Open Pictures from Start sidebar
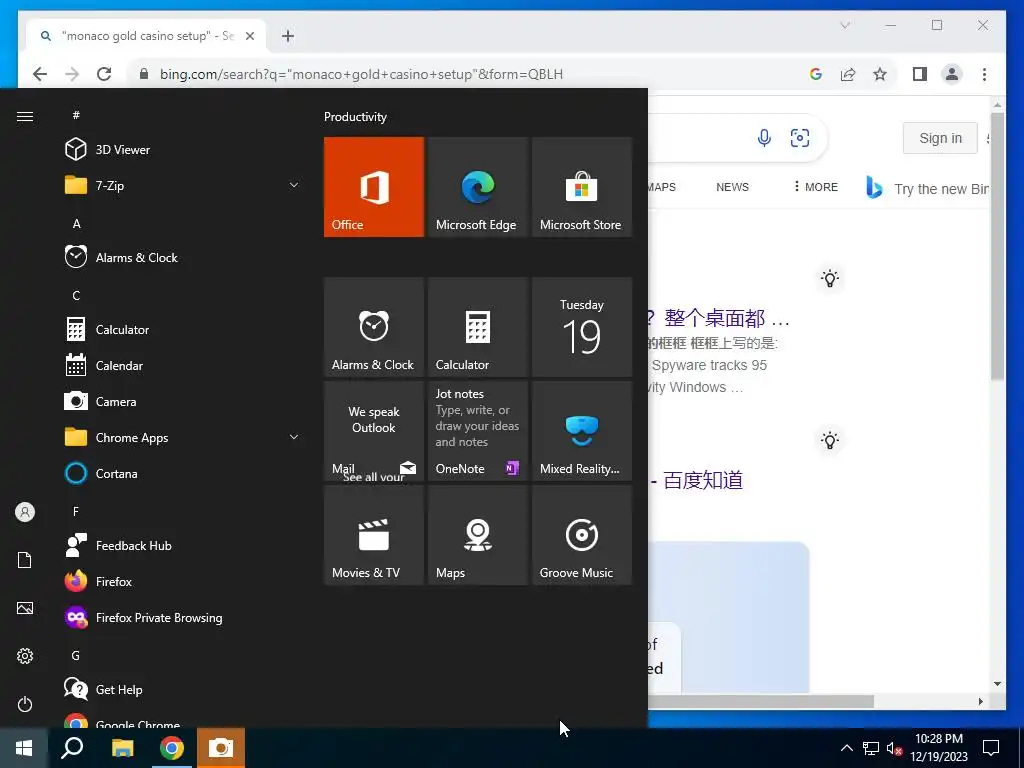Viewport: 1024px width, 768px height. pos(25,608)
